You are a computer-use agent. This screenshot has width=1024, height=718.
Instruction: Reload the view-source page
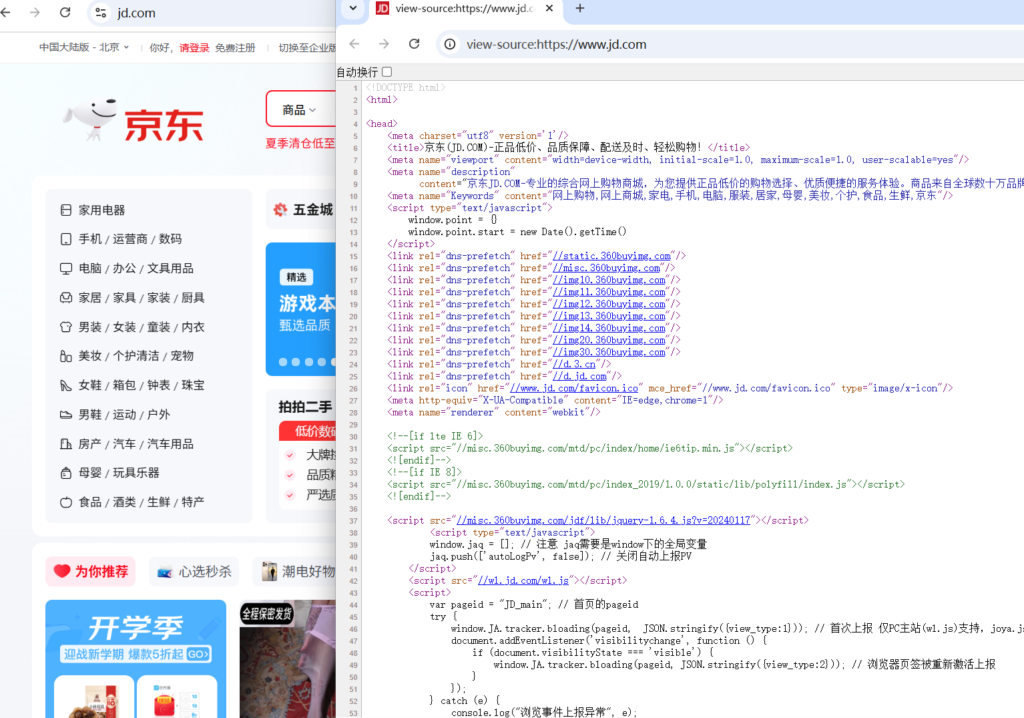[x=414, y=44]
